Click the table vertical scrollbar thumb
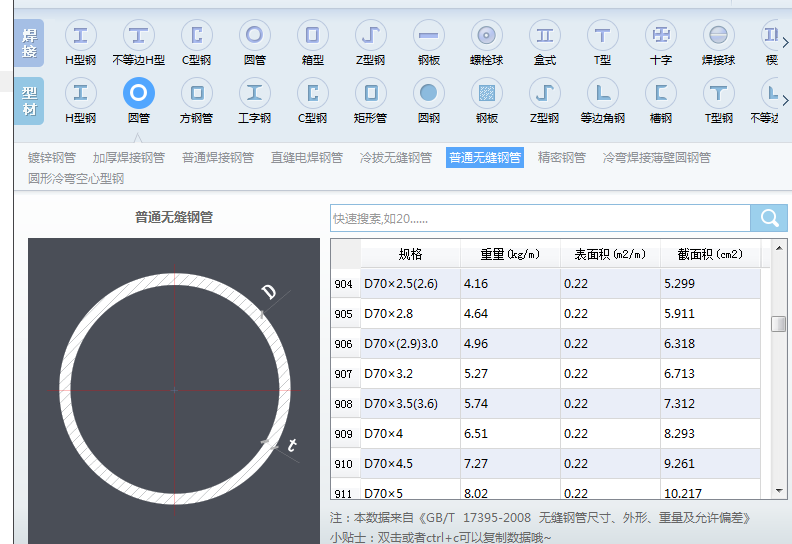 tap(778, 324)
